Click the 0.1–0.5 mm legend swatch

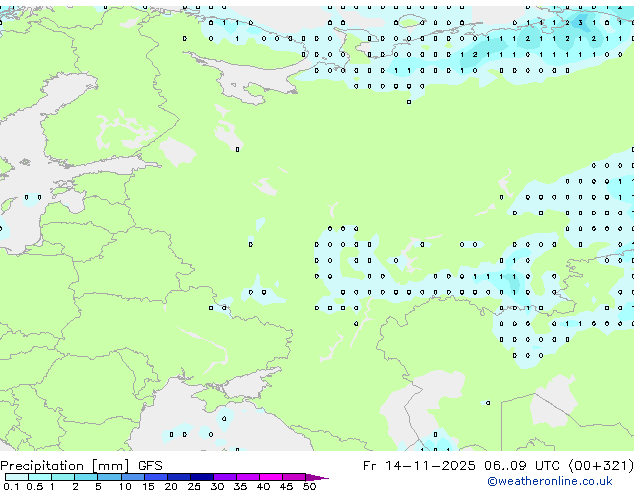click(x=17, y=477)
